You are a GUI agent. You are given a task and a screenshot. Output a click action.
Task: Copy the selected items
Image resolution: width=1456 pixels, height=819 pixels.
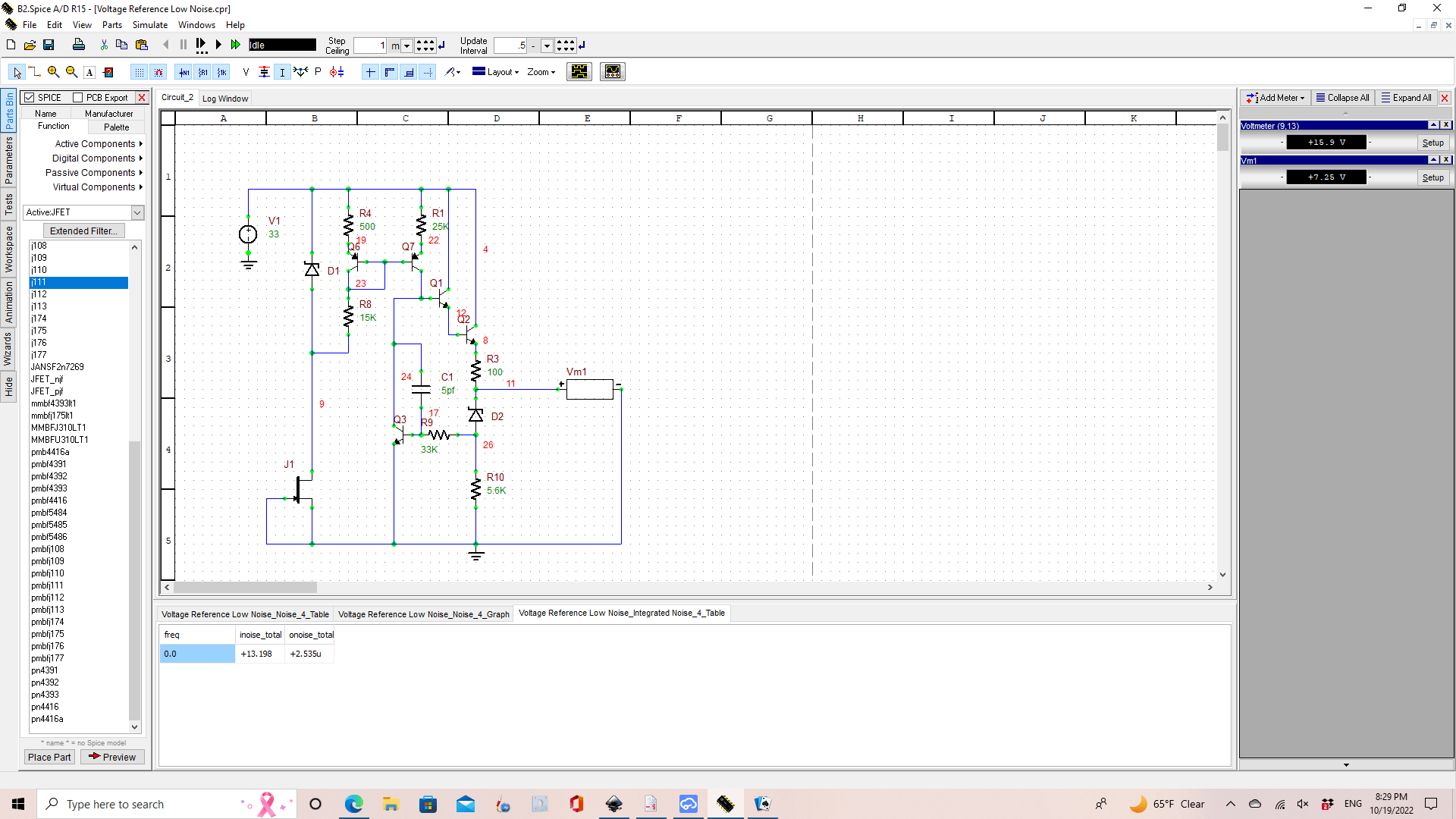pyautogui.click(x=121, y=45)
